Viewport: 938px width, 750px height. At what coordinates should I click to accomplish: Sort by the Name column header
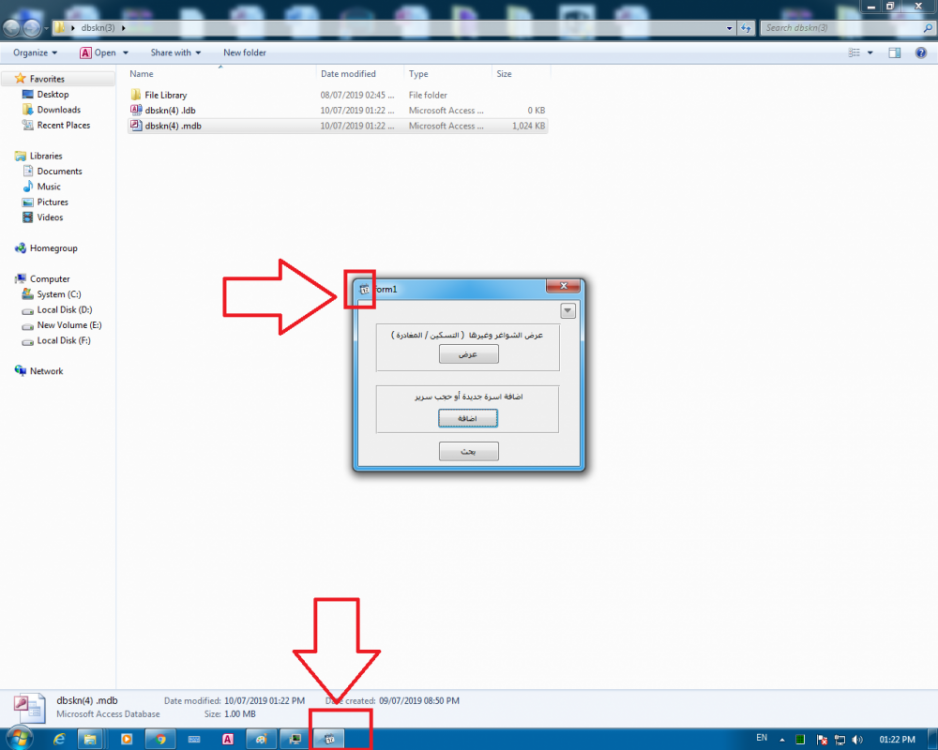tap(221, 74)
